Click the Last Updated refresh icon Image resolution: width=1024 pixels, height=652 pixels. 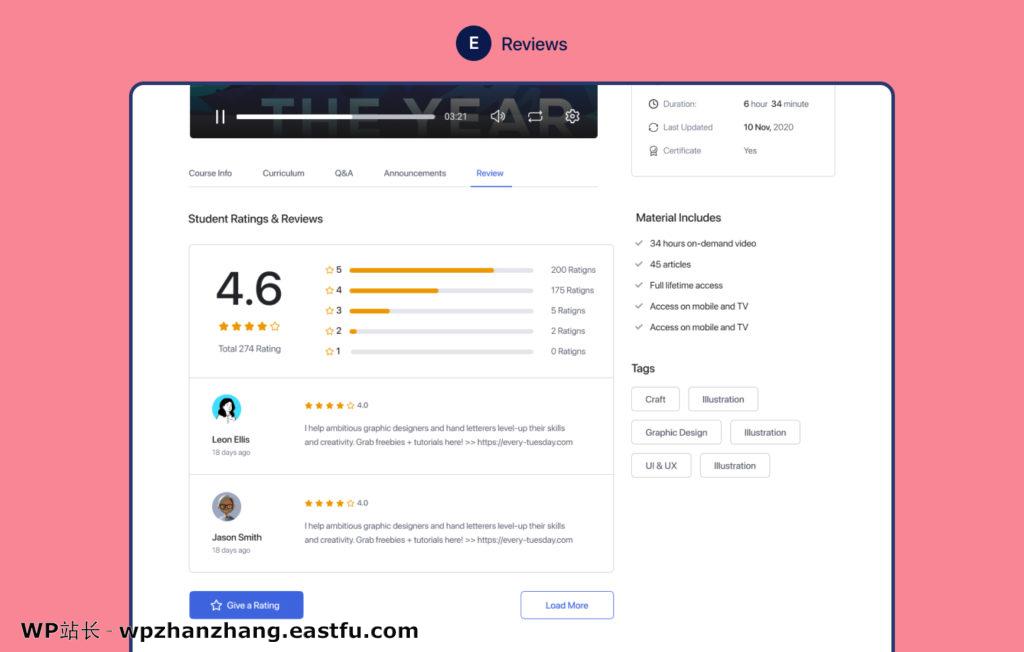[x=654, y=127]
